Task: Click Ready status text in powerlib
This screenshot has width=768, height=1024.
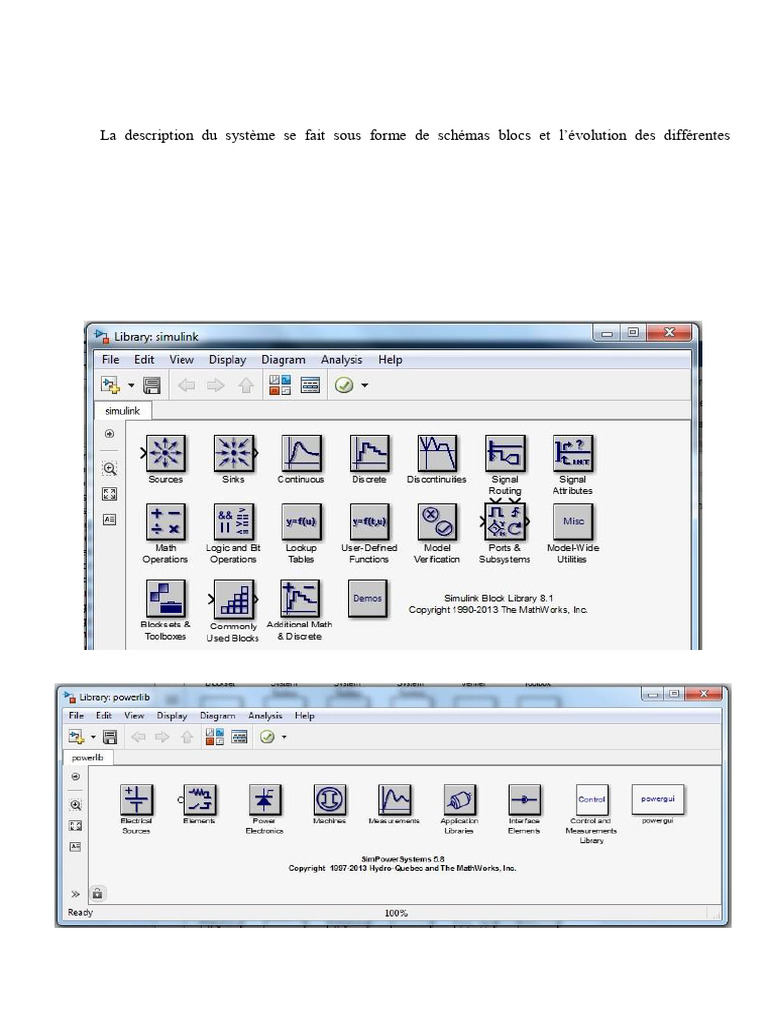Action: point(80,913)
